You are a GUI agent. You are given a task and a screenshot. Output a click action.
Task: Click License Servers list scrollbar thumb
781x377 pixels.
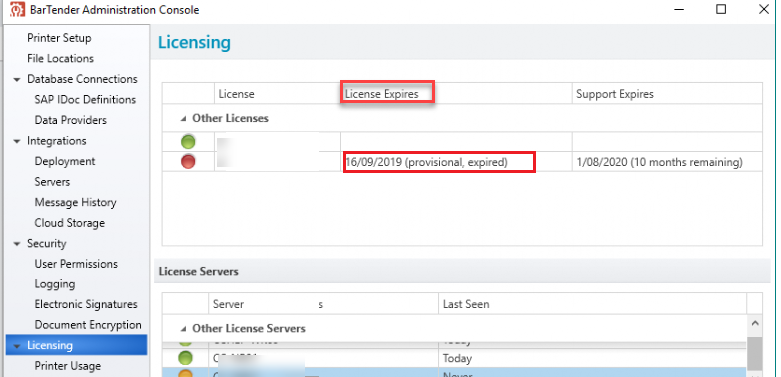coord(755,354)
